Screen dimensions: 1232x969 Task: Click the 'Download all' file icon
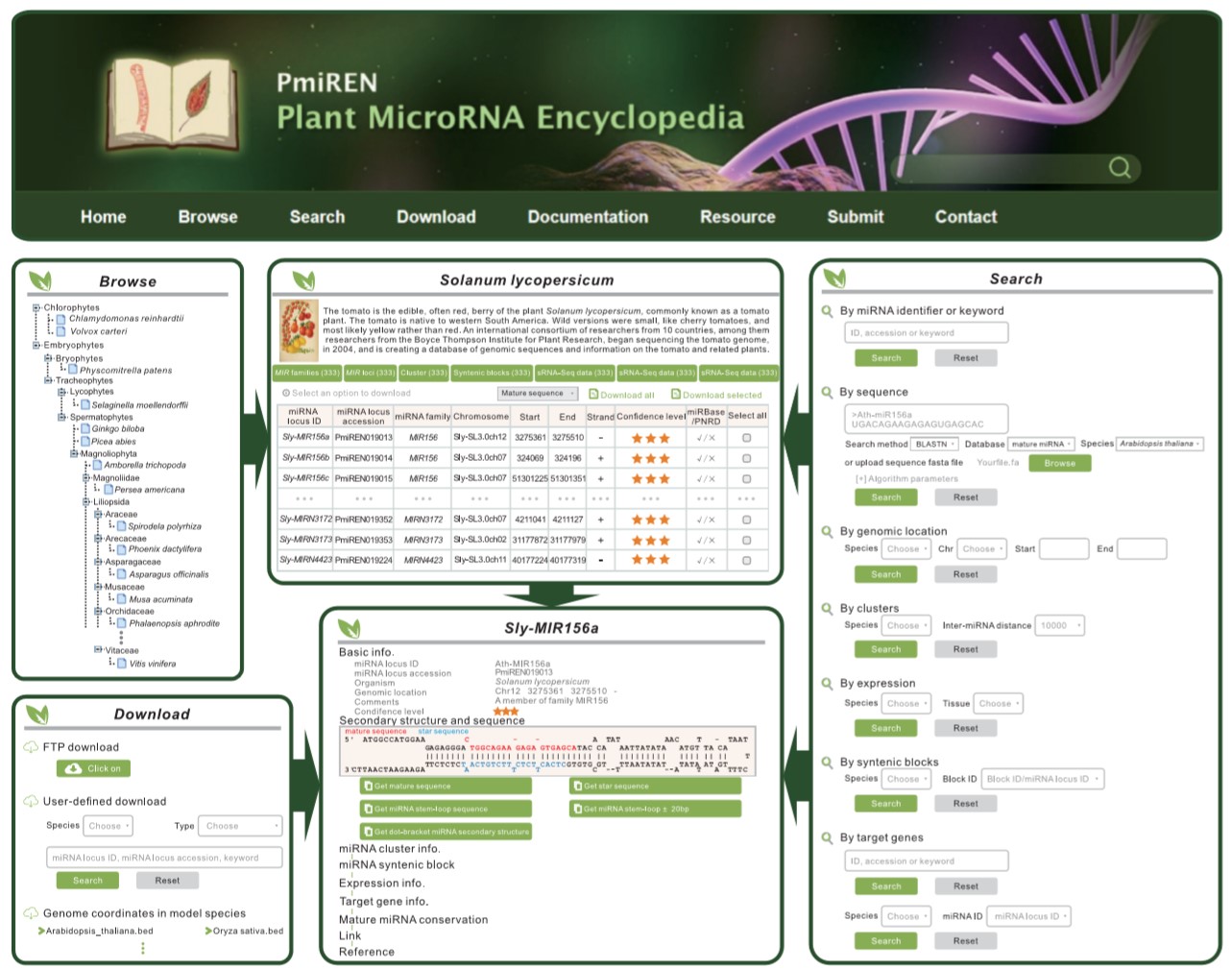click(x=593, y=394)
